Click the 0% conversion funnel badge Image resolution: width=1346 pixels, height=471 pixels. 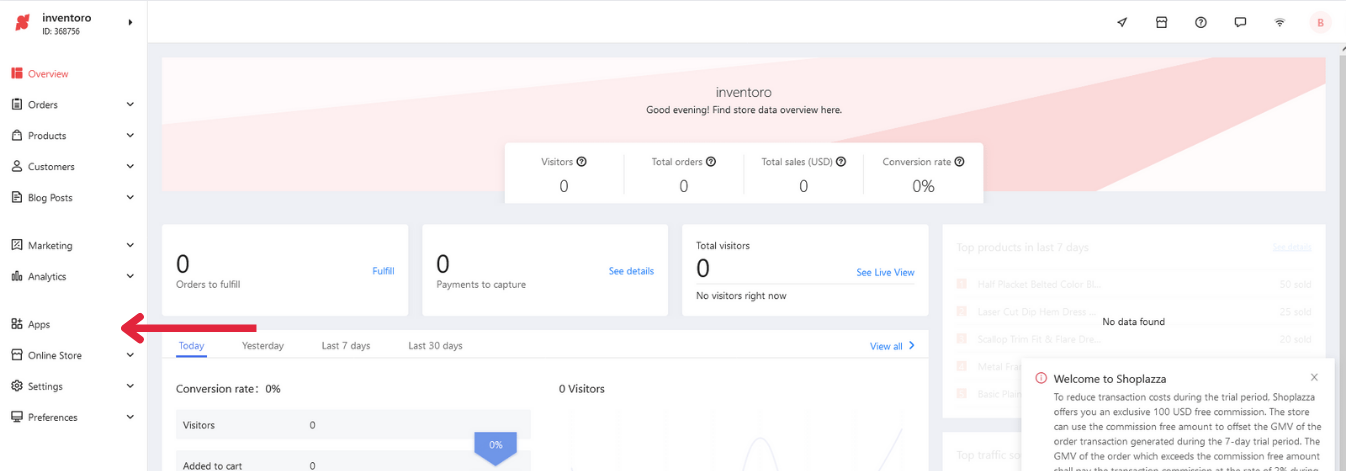pos(495,446)
